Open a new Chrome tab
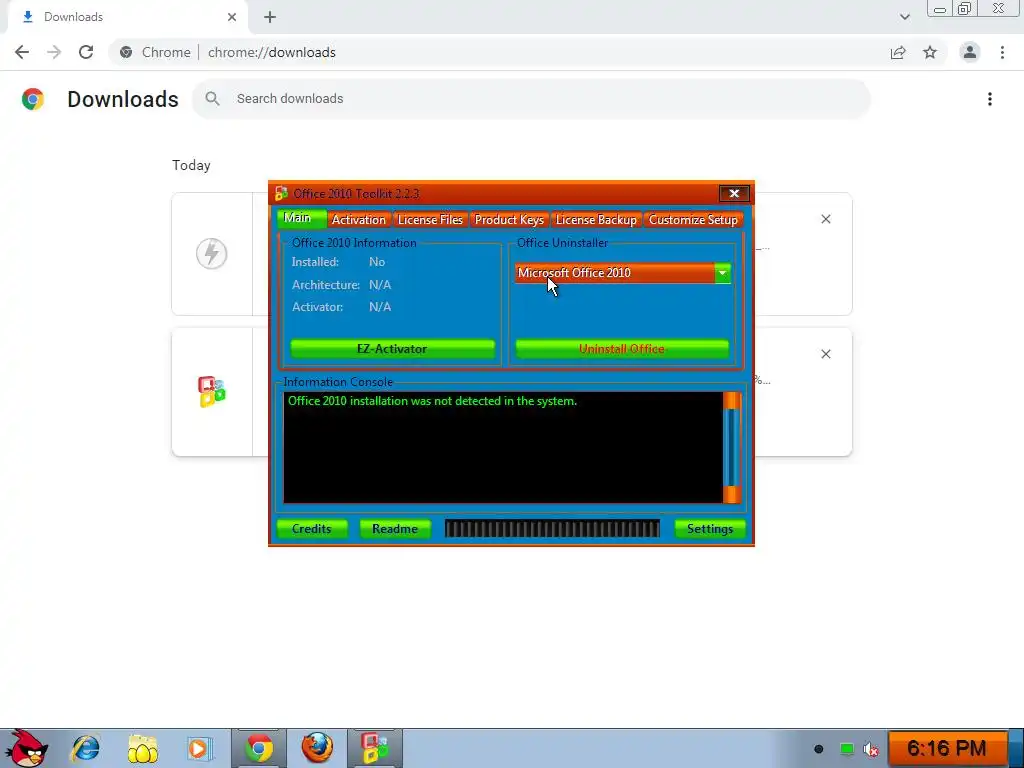This screenshot has width=1024, height=768. 270,17
